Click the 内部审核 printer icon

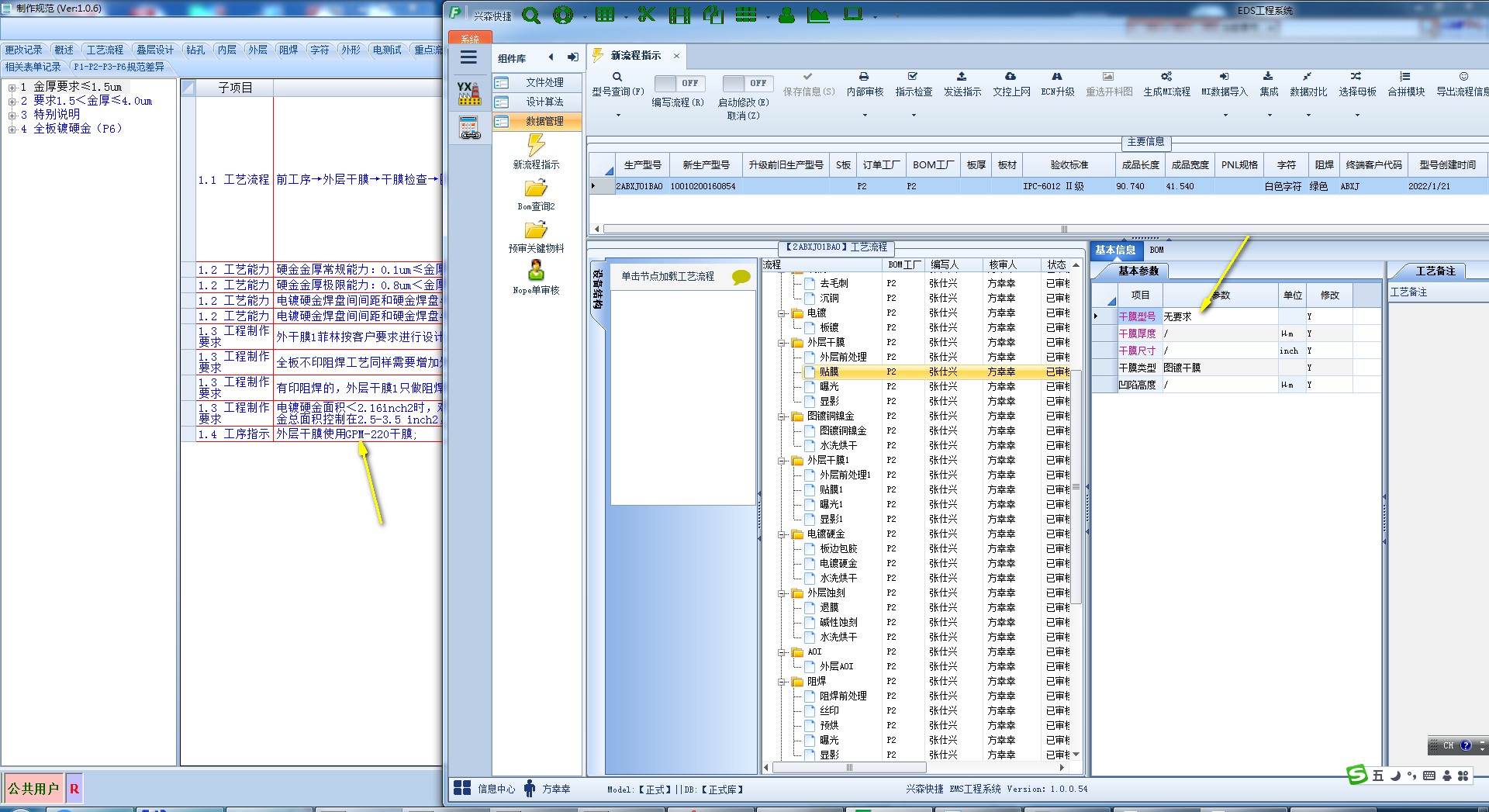tap(864, 77)
